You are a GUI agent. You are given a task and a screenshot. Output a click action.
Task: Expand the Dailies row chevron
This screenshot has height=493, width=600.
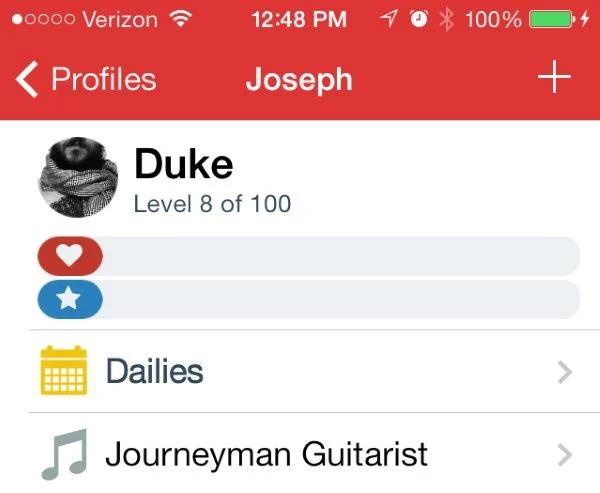[x=565, y=372]
